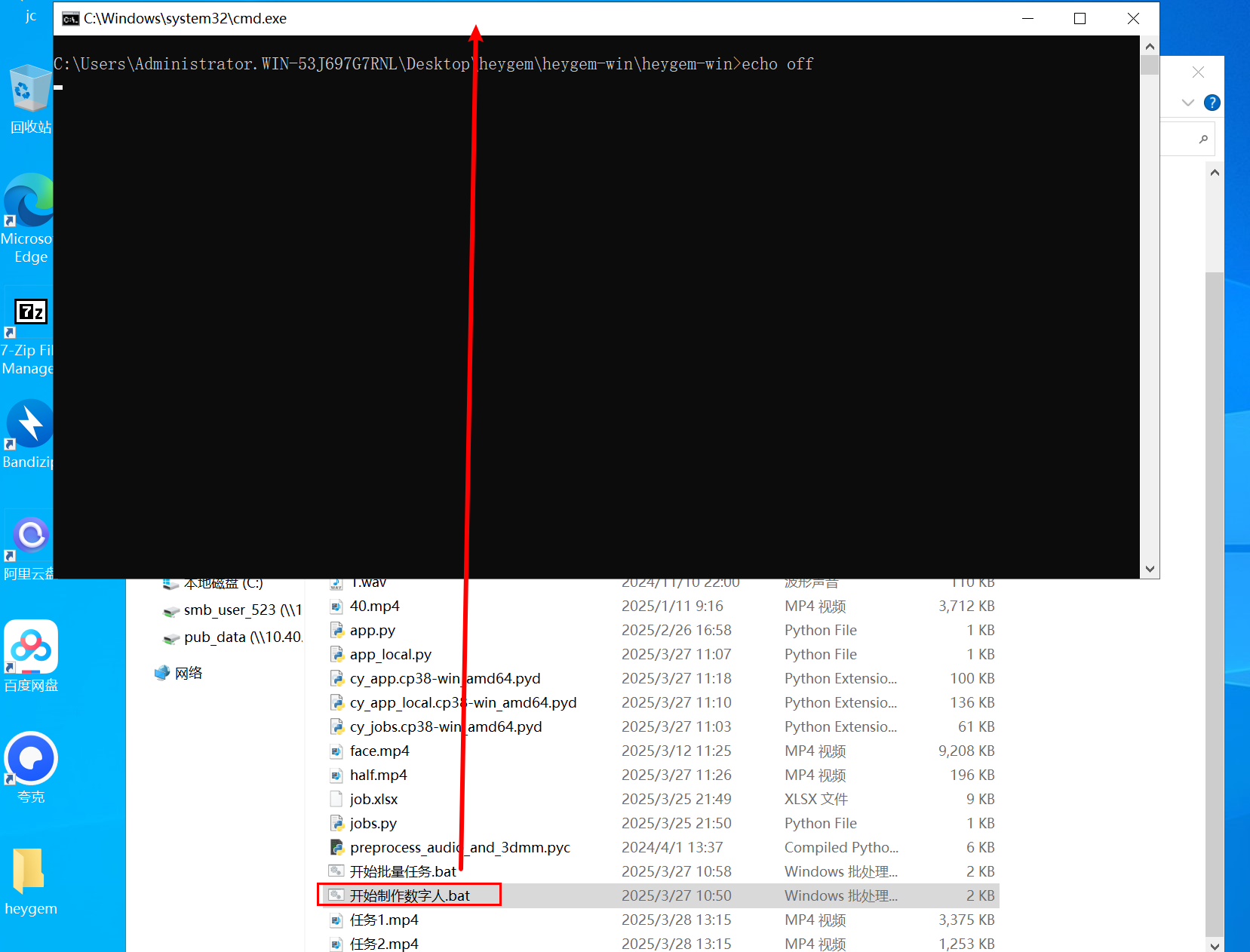Select the app_local.py file icon
Viewport: 1250px width, 952px height.
tap(336, 655)
